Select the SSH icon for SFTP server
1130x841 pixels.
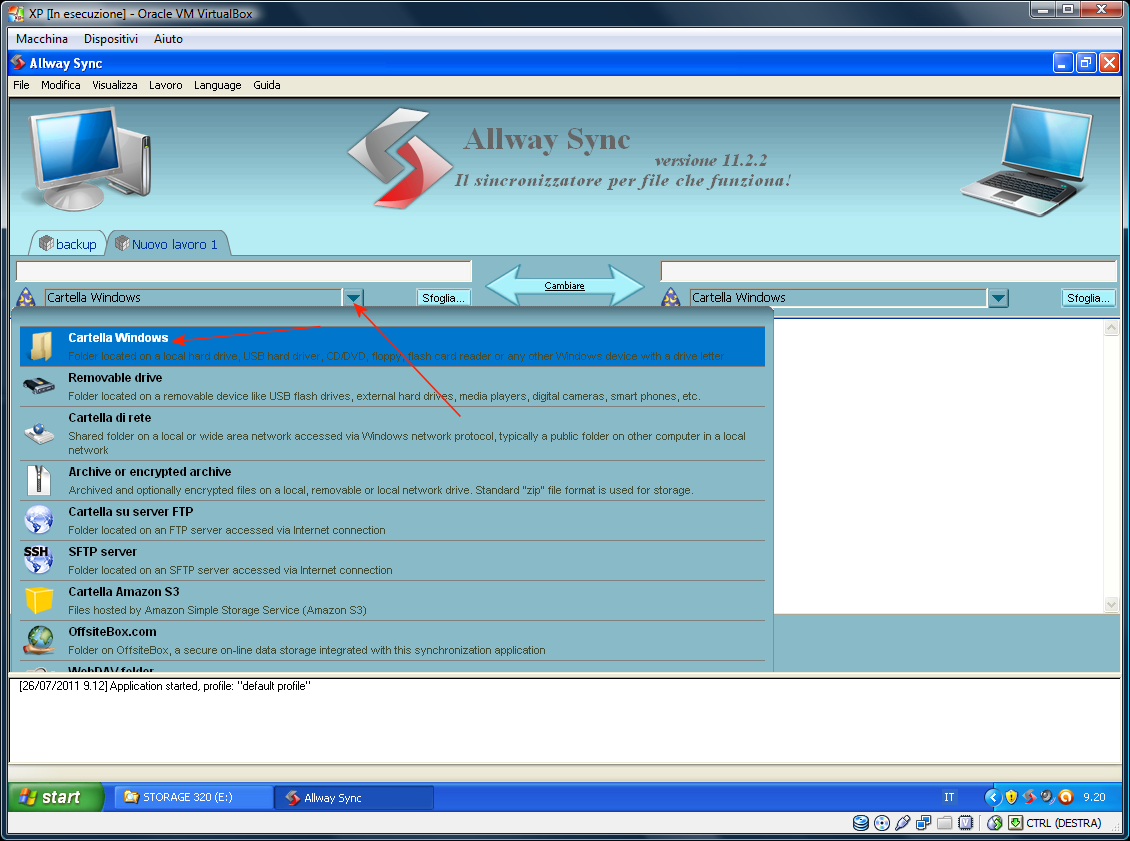tap(37, 559)
